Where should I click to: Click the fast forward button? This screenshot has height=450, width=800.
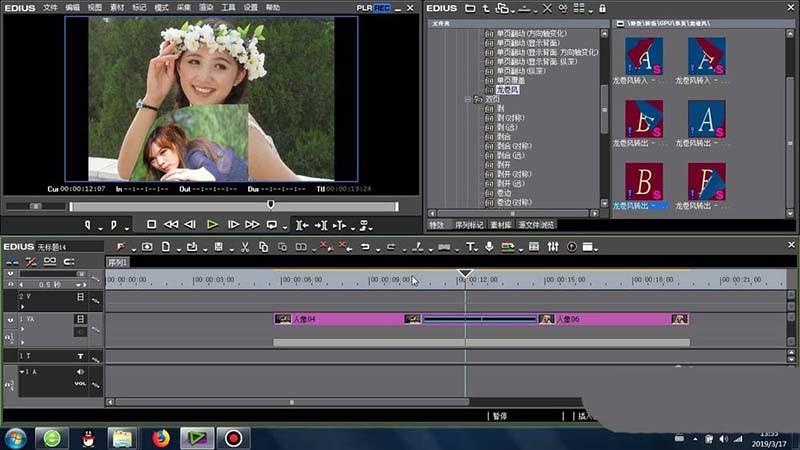click(x=251, y=225)
